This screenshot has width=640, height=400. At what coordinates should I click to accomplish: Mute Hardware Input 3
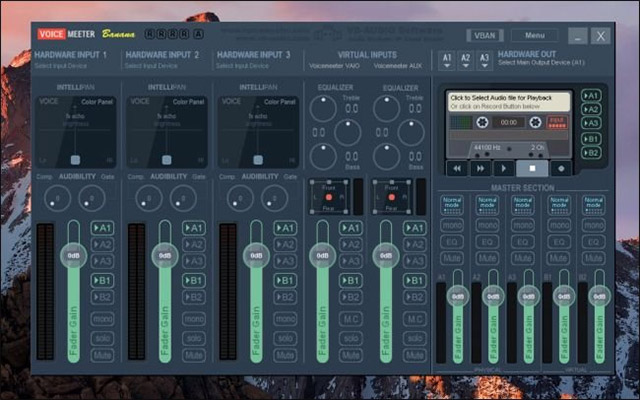(285, 355)
